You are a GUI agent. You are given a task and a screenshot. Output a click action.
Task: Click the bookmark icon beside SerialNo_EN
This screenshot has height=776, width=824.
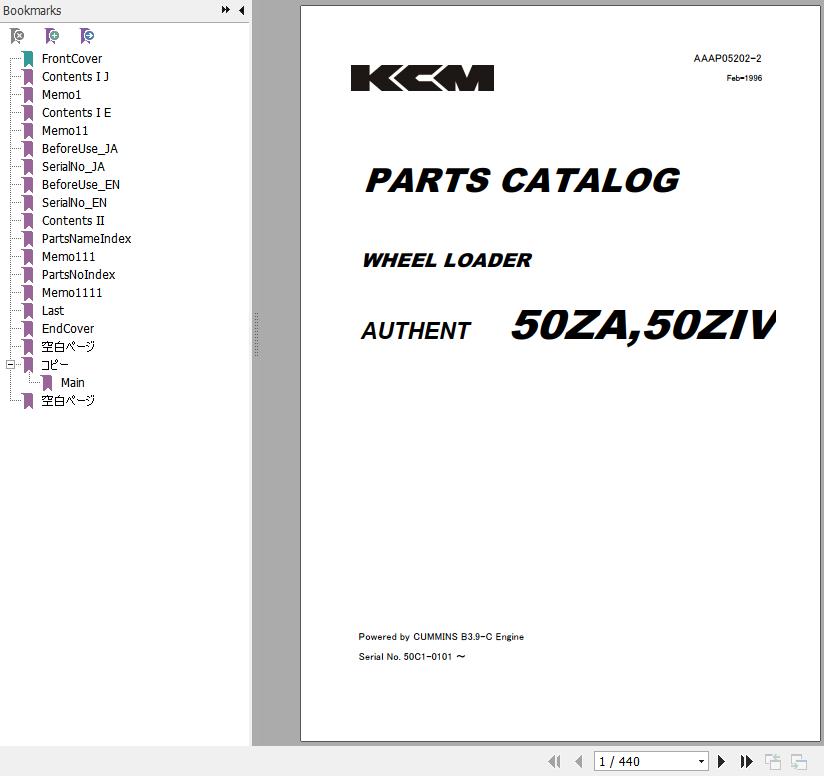[x=28, y=203]
